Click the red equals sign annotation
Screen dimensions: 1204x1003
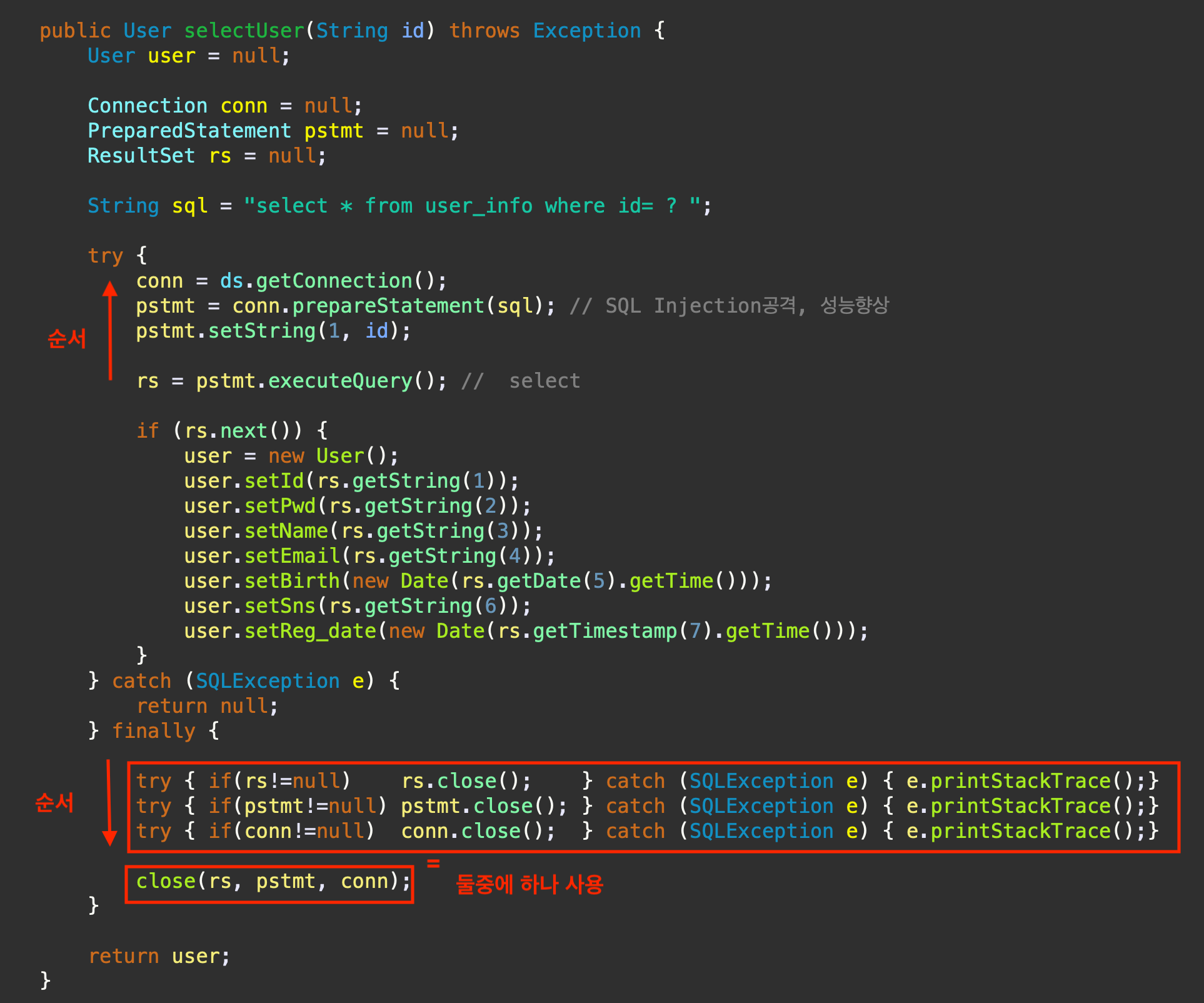[433, 863]
